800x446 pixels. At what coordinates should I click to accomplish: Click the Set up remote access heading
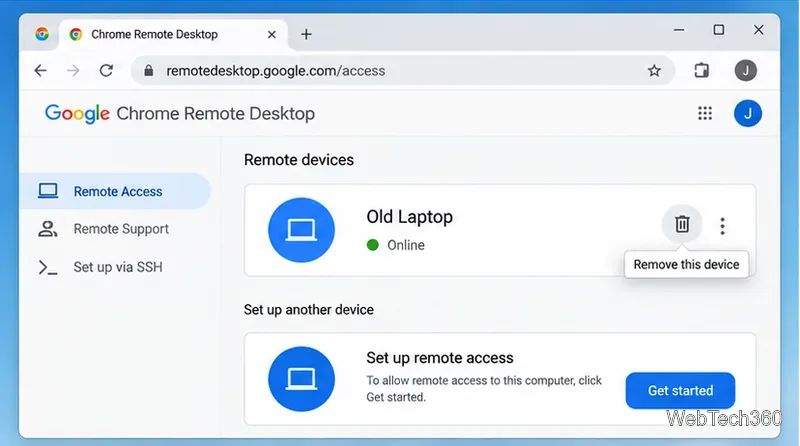coord(440,358)
